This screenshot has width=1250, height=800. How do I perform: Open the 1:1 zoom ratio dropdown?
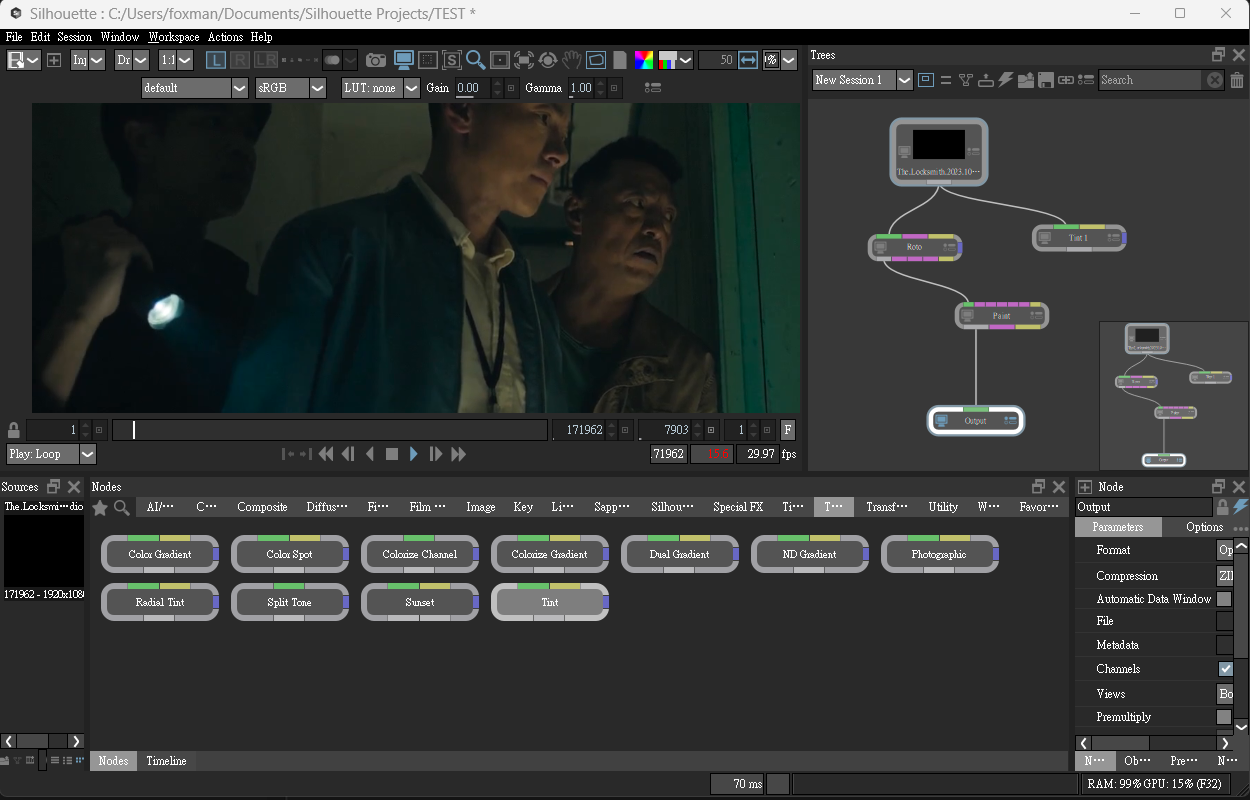(x=176, y=60)
